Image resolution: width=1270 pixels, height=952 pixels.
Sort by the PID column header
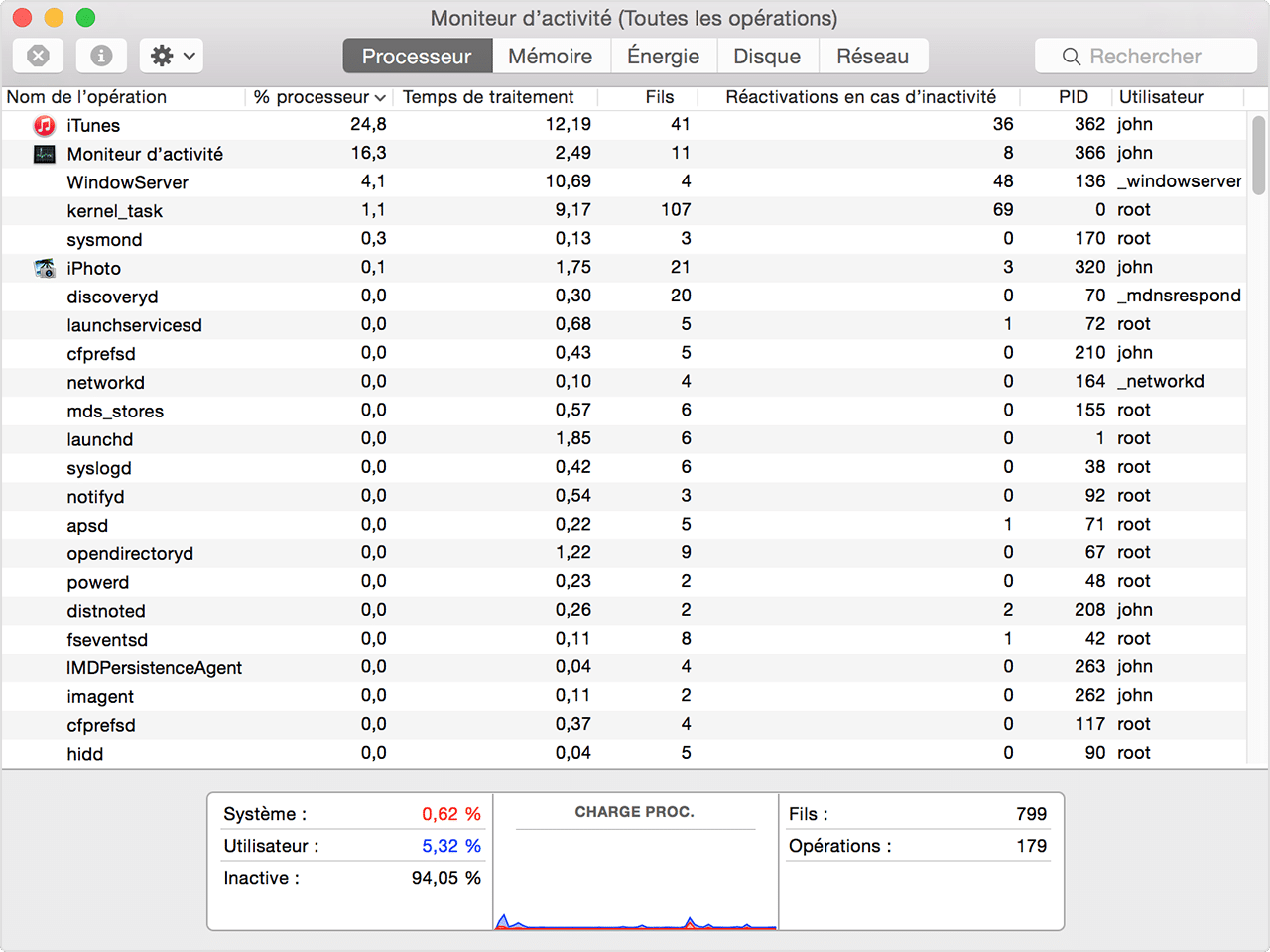[x=1073, y=97]
